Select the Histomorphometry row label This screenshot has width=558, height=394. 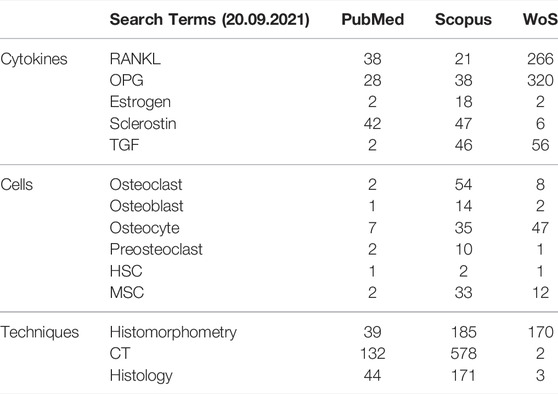tap(173, 333)
